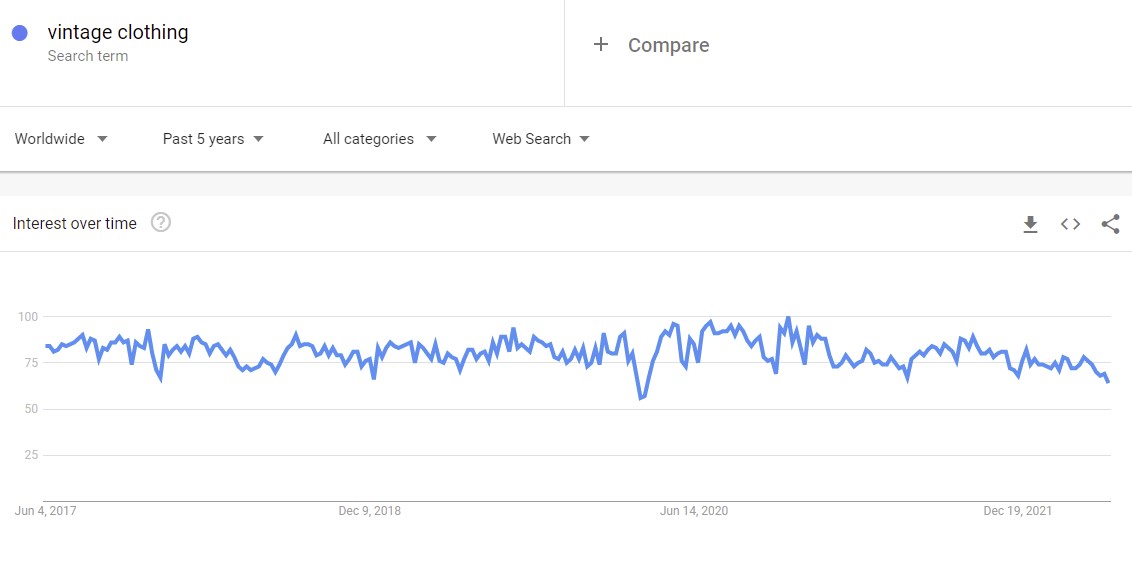The image size is (1132, 570).
Task: Open the Past 5 years time range dropdown
Action: point(213,139)
